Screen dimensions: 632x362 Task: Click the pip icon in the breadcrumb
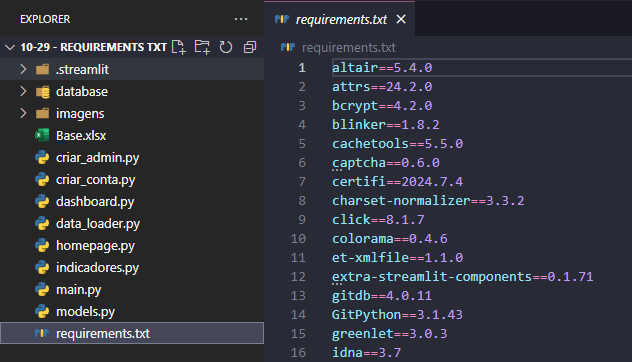point(288,47)
